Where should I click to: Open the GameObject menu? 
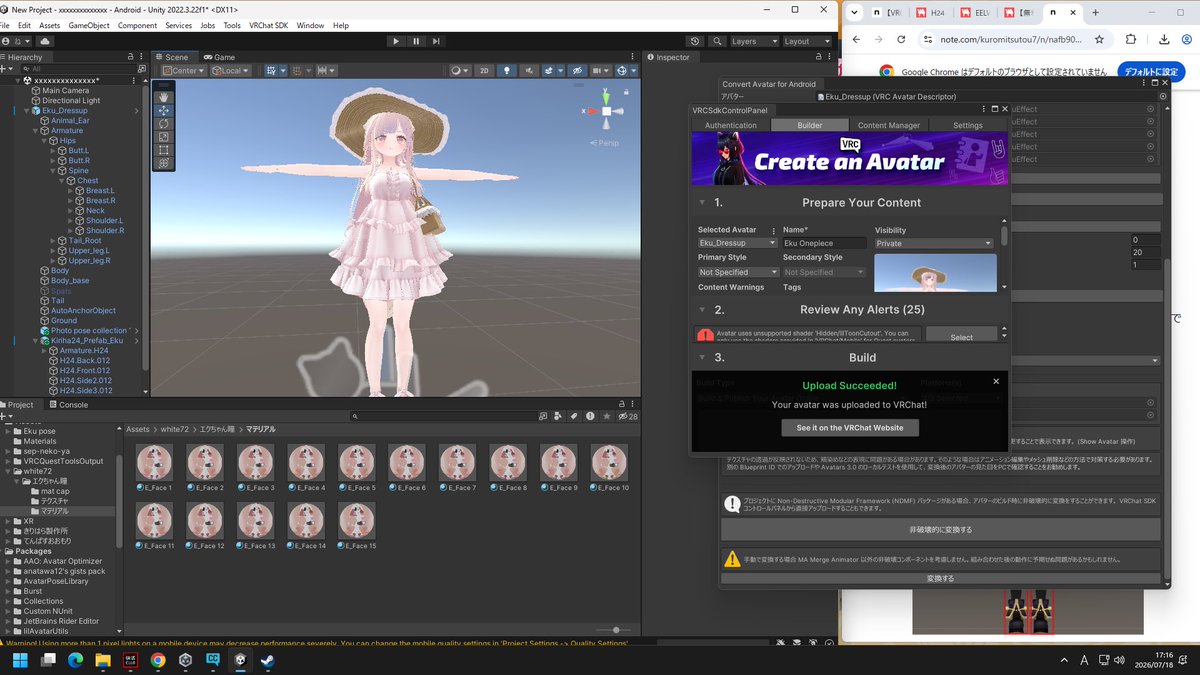pyautogui.click(x=89, y=25)
